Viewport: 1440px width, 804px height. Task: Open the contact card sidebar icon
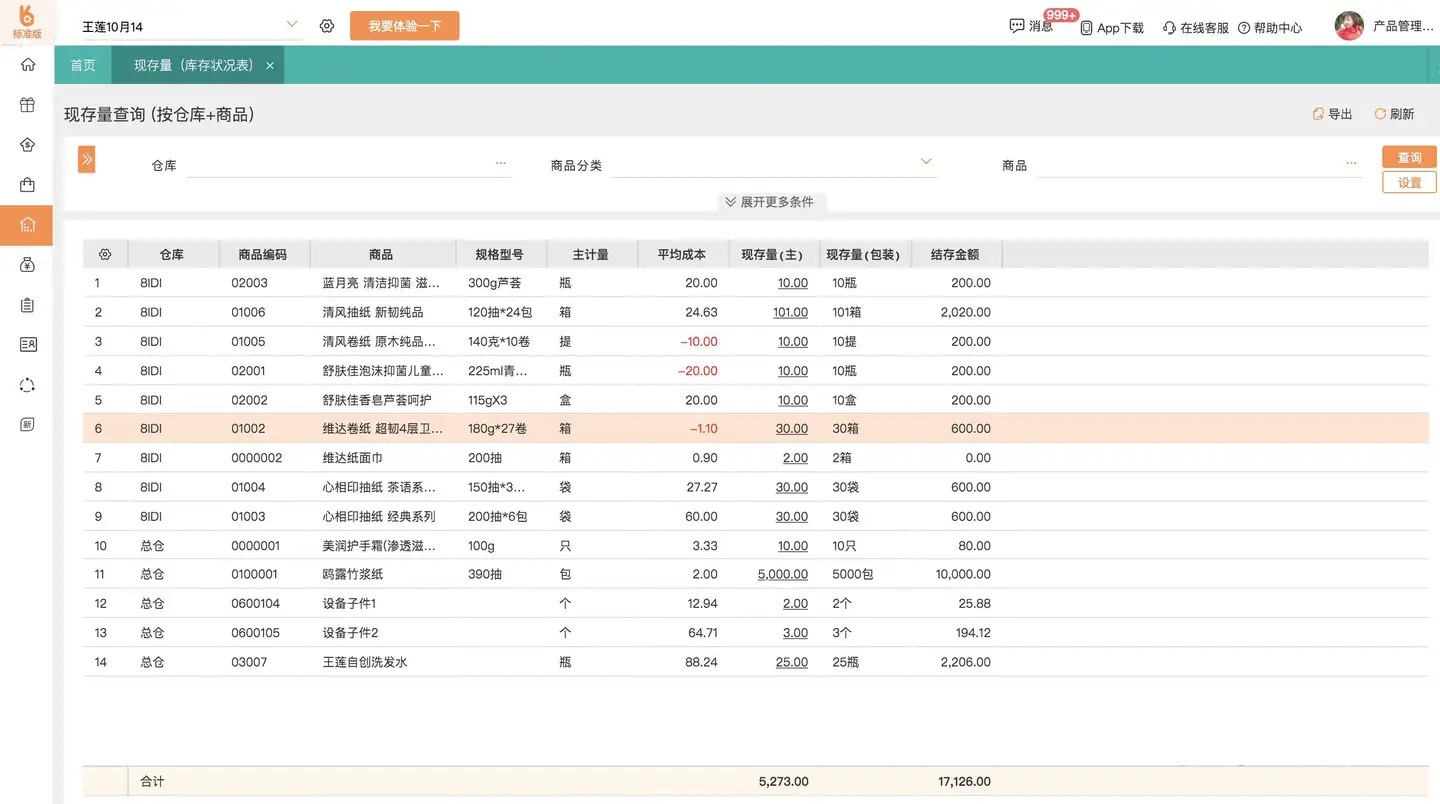point(27,345)
